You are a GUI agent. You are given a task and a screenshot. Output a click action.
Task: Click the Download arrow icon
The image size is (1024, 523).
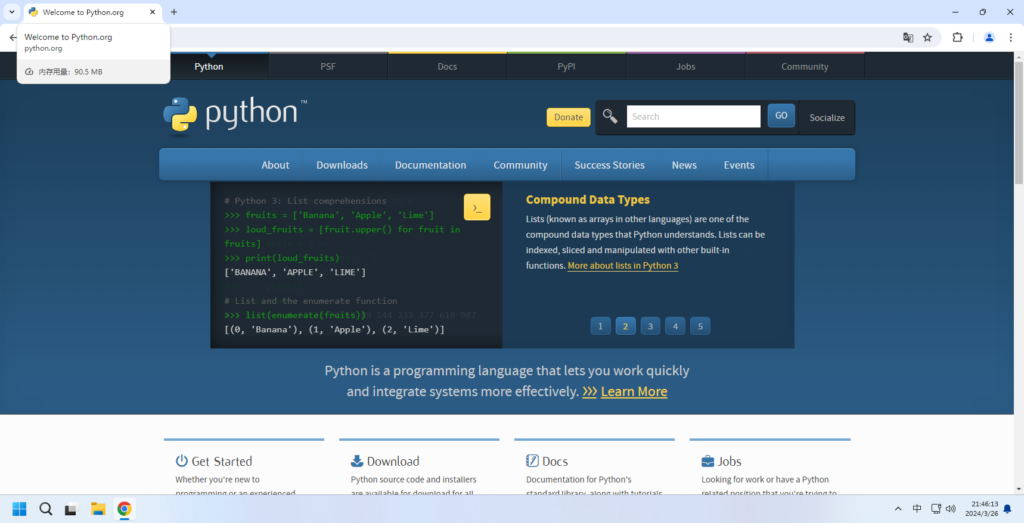357,461
